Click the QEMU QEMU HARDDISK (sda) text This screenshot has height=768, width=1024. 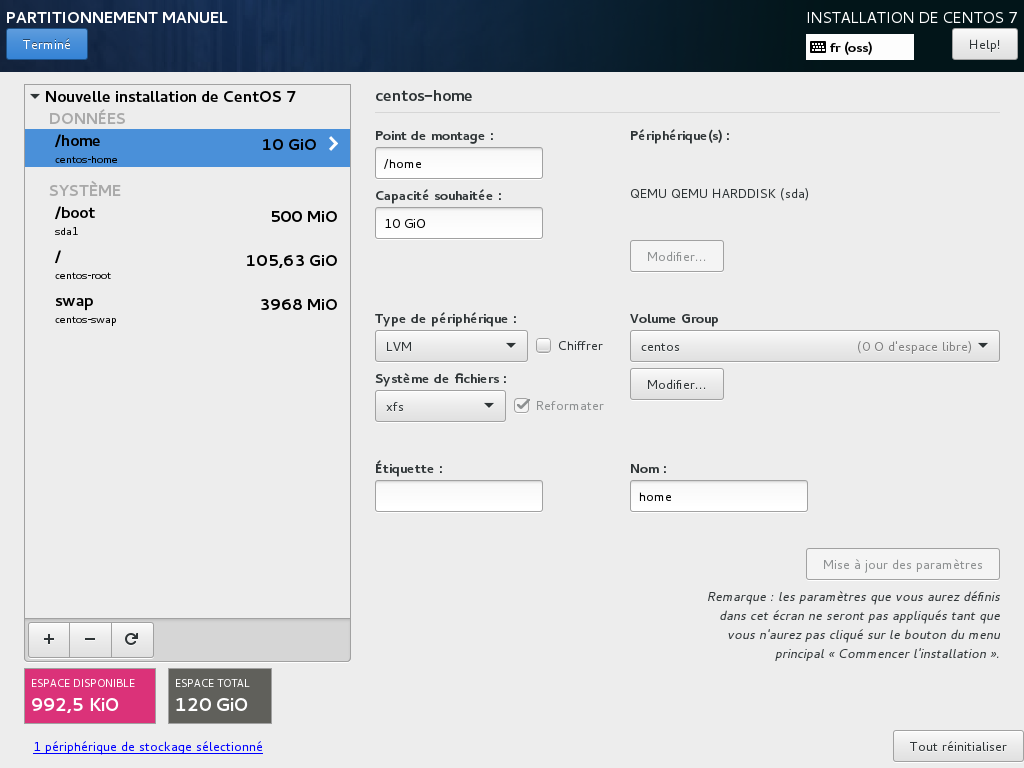pyautogui.click(x=719, y=194)
